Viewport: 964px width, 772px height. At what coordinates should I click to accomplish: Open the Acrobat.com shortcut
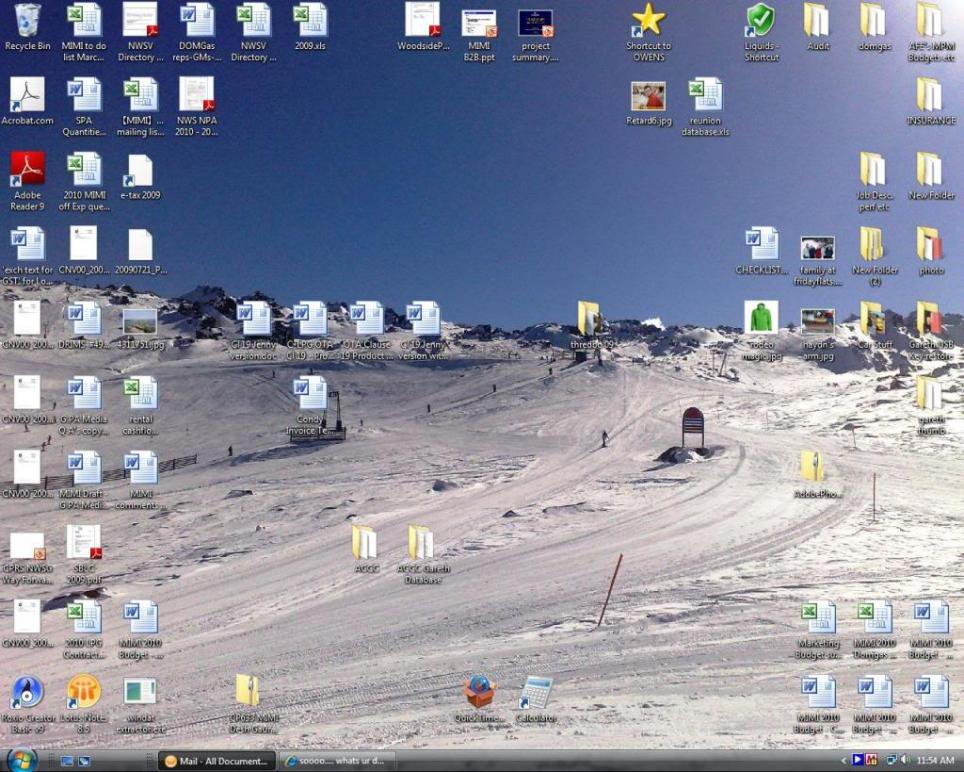[x=27, y=97]
